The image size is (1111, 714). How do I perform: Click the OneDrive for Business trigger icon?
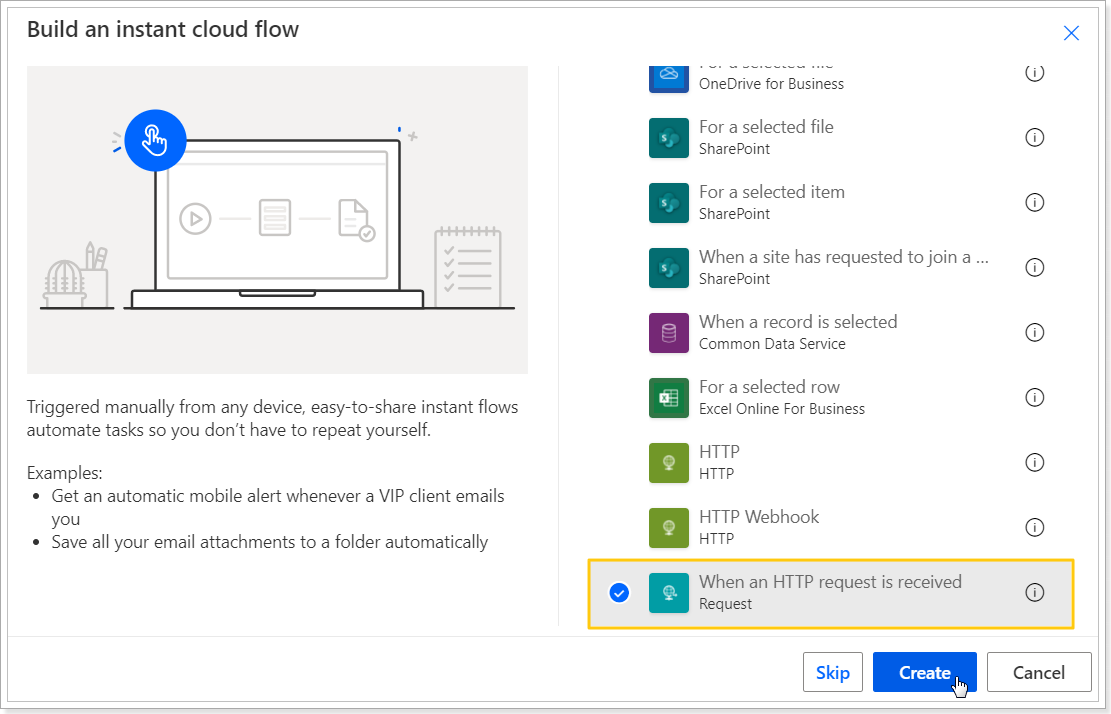[x=669, y=77]
